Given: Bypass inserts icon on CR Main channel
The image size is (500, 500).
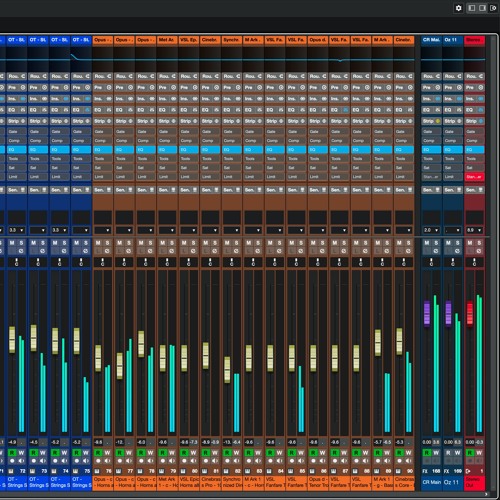Looking at the screenshot, I should 438,99.
